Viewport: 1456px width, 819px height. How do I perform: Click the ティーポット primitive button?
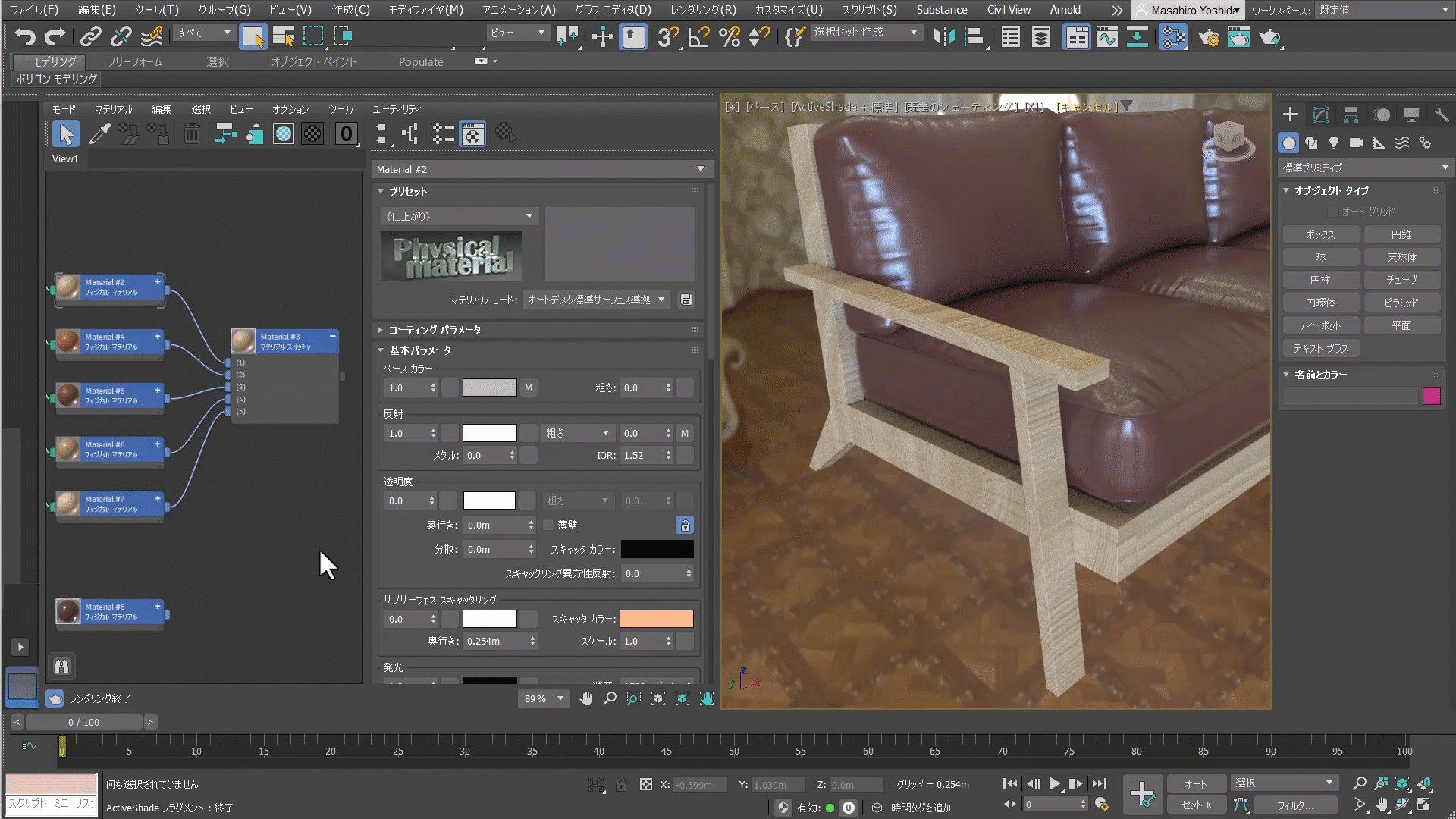1320,325
